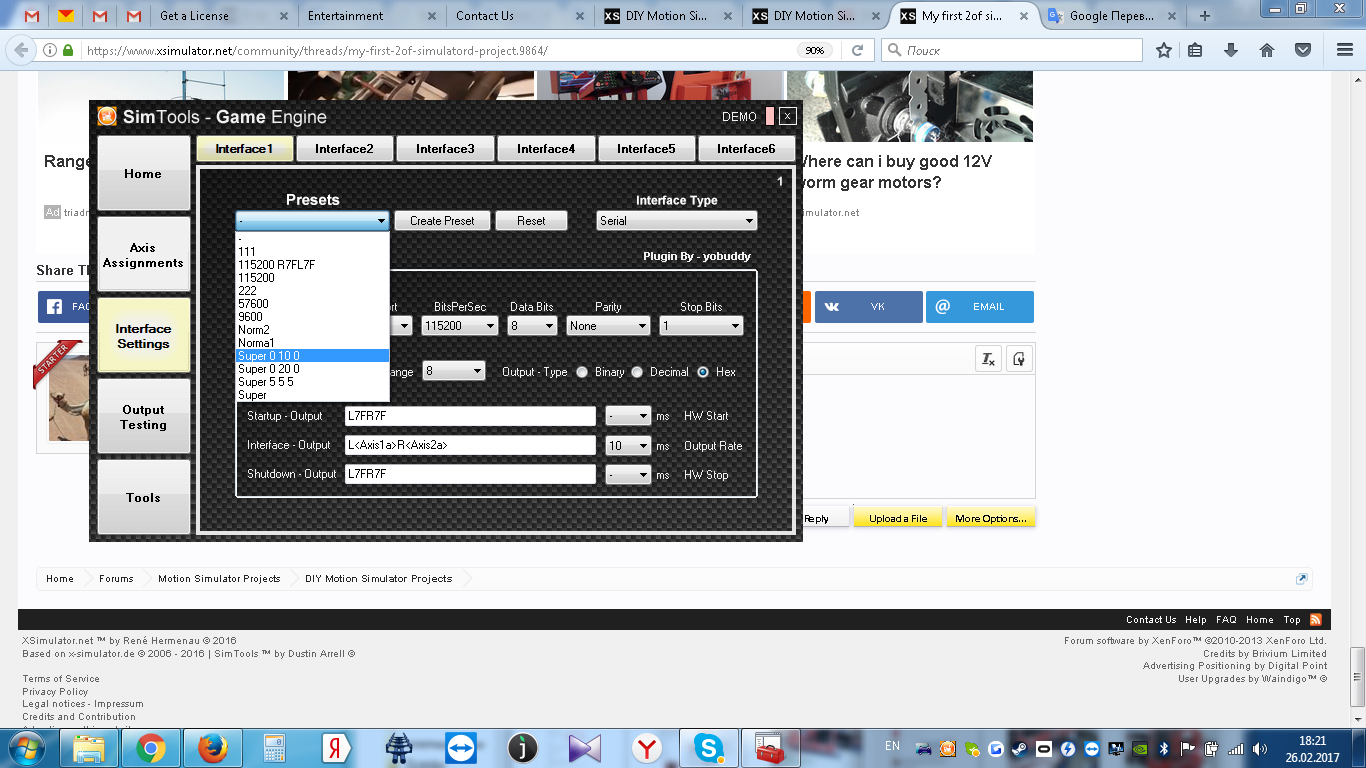Open the Stop Bits dropdown
Viewport: 1366px width, 768px height.
click(701, 326)
